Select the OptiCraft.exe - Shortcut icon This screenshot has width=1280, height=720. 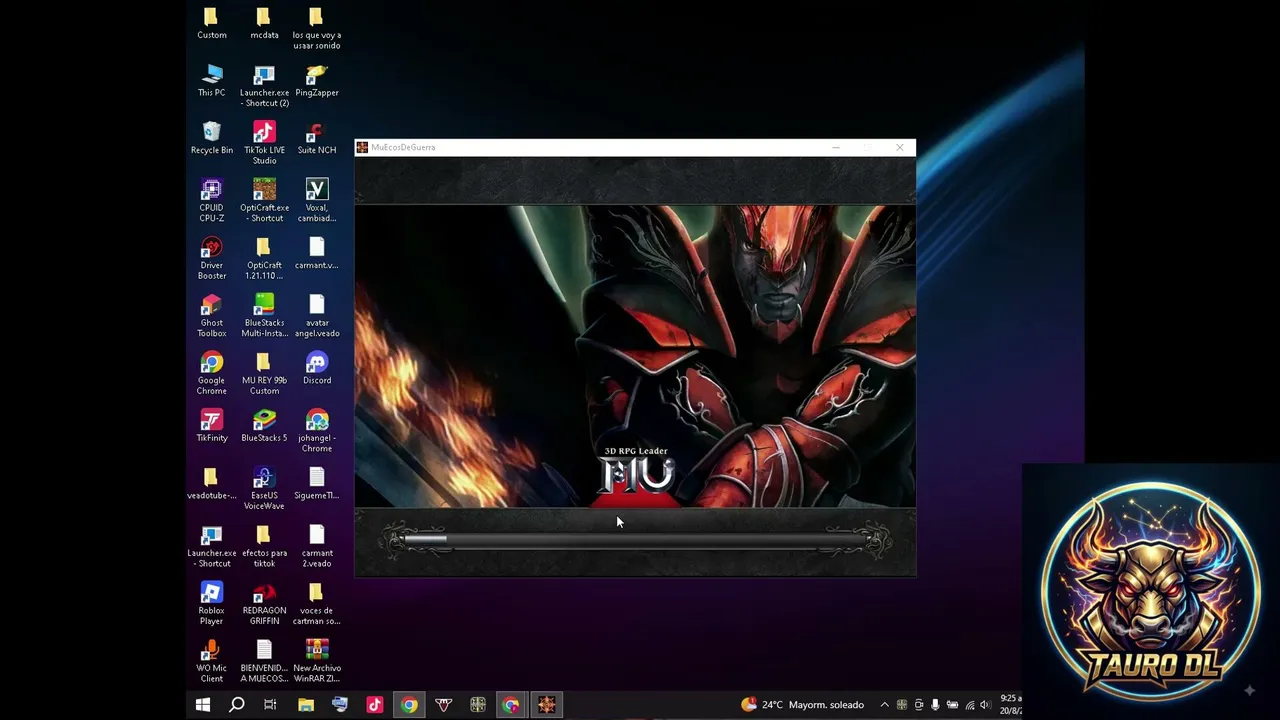(x=264, y=202)
